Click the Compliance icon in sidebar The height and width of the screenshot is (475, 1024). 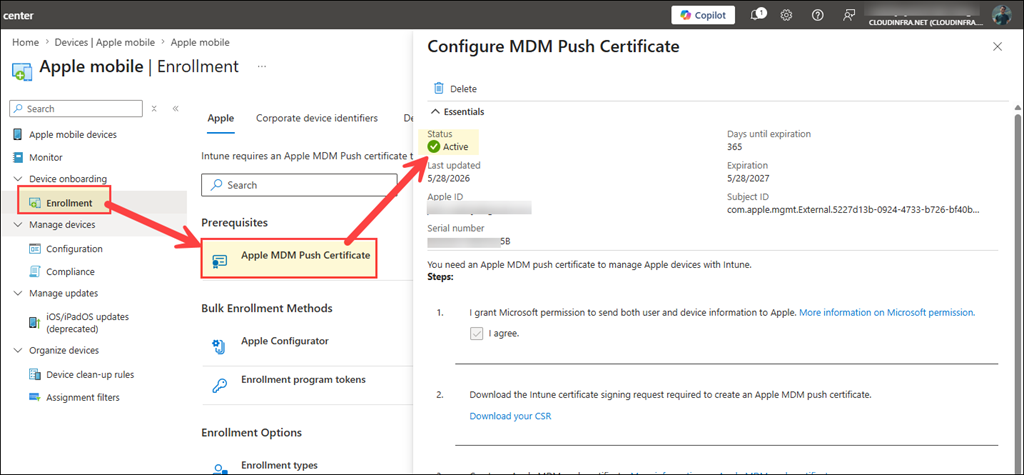(x=35, y=271)
